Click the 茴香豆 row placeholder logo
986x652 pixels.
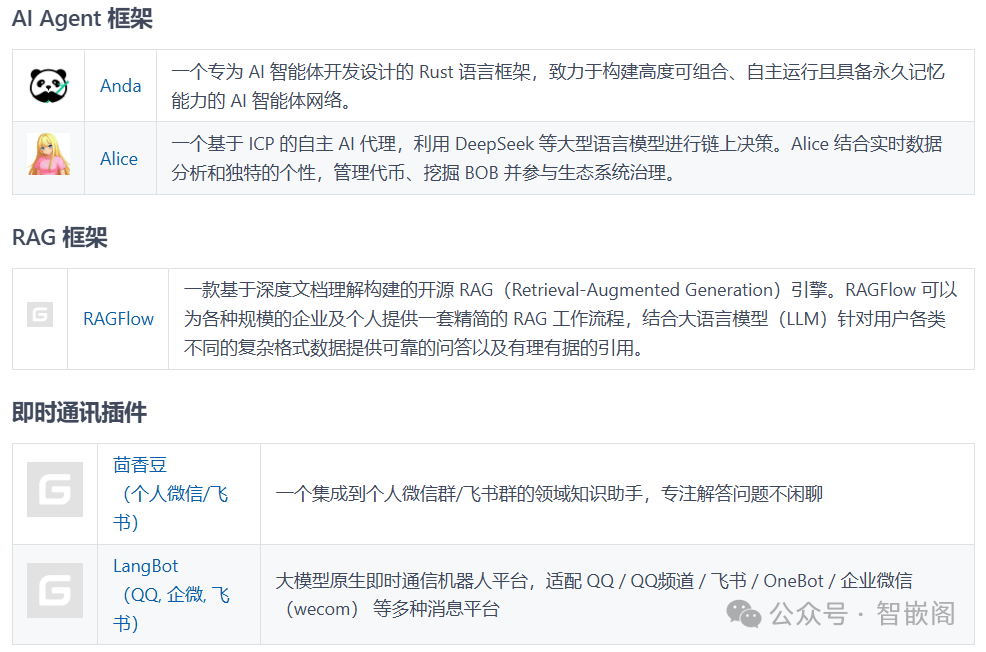click(55, 489)
